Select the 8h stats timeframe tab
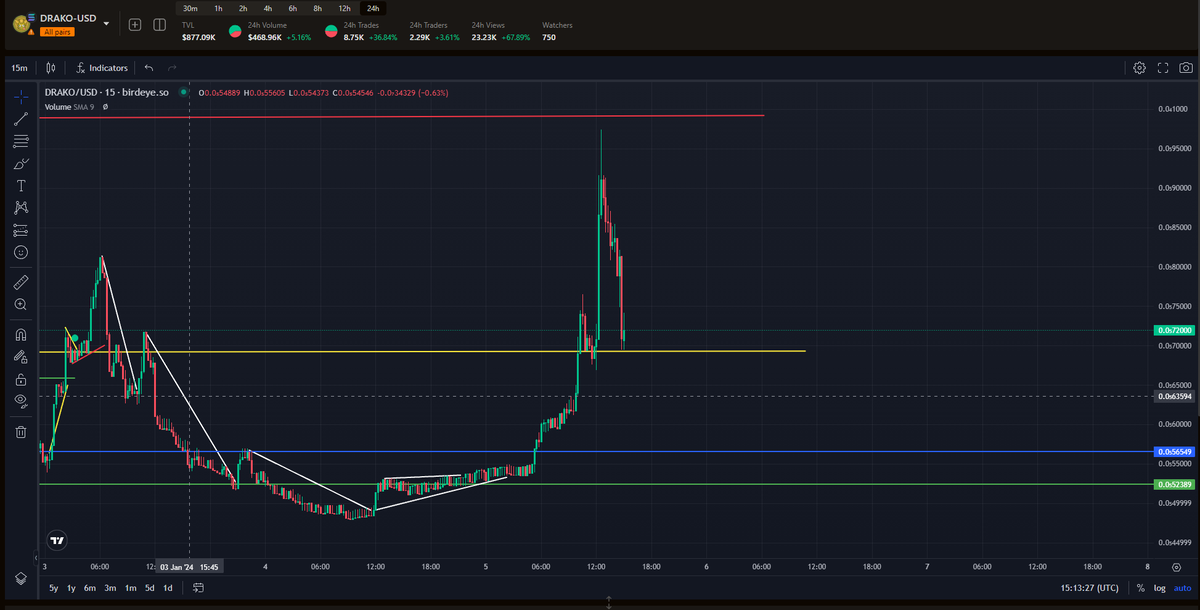Viewport: 1200px width, 610px height. (x=317, y=8)
